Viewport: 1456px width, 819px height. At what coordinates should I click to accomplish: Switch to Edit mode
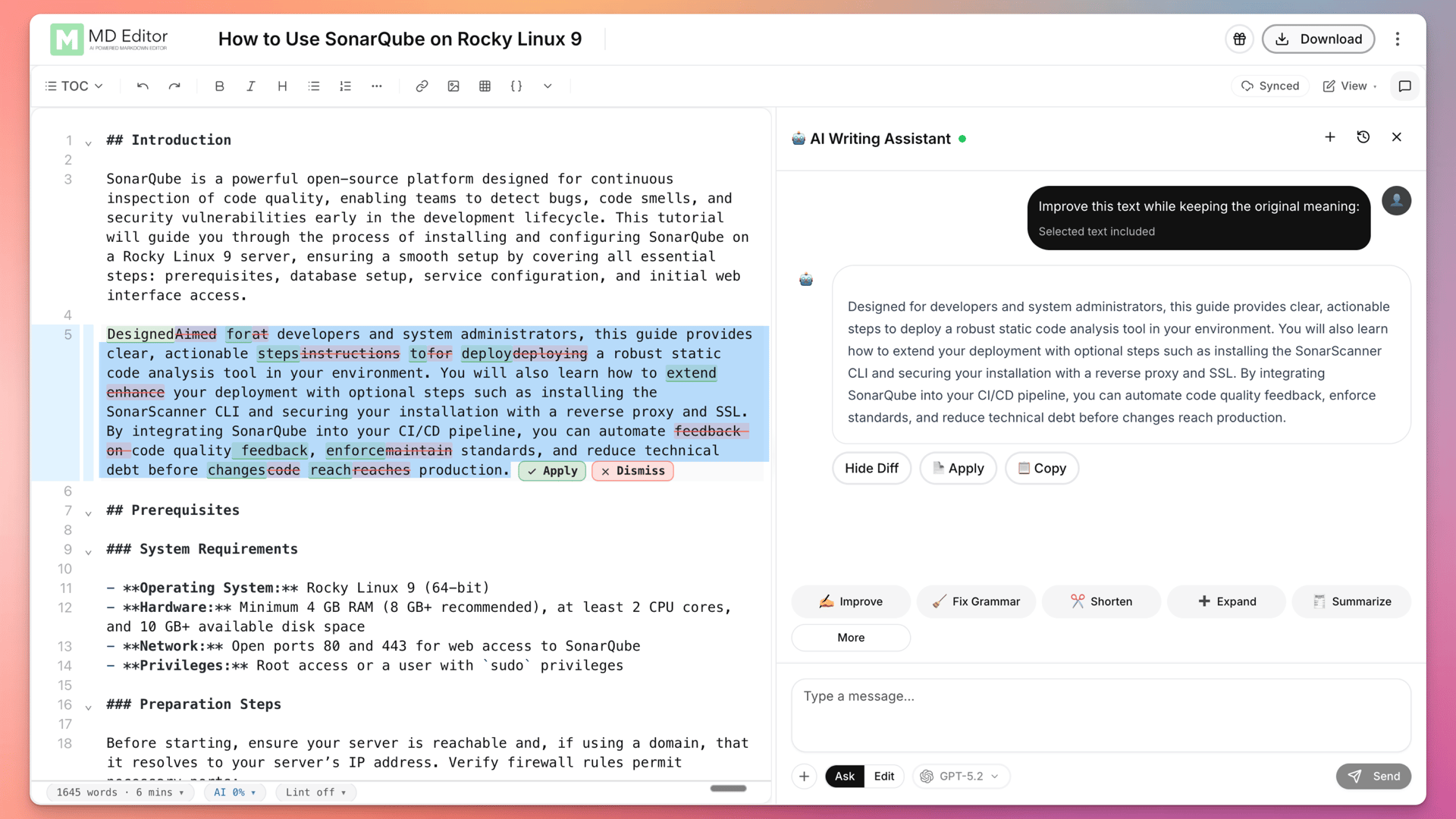pyautogui.click(x=884, y=777)
